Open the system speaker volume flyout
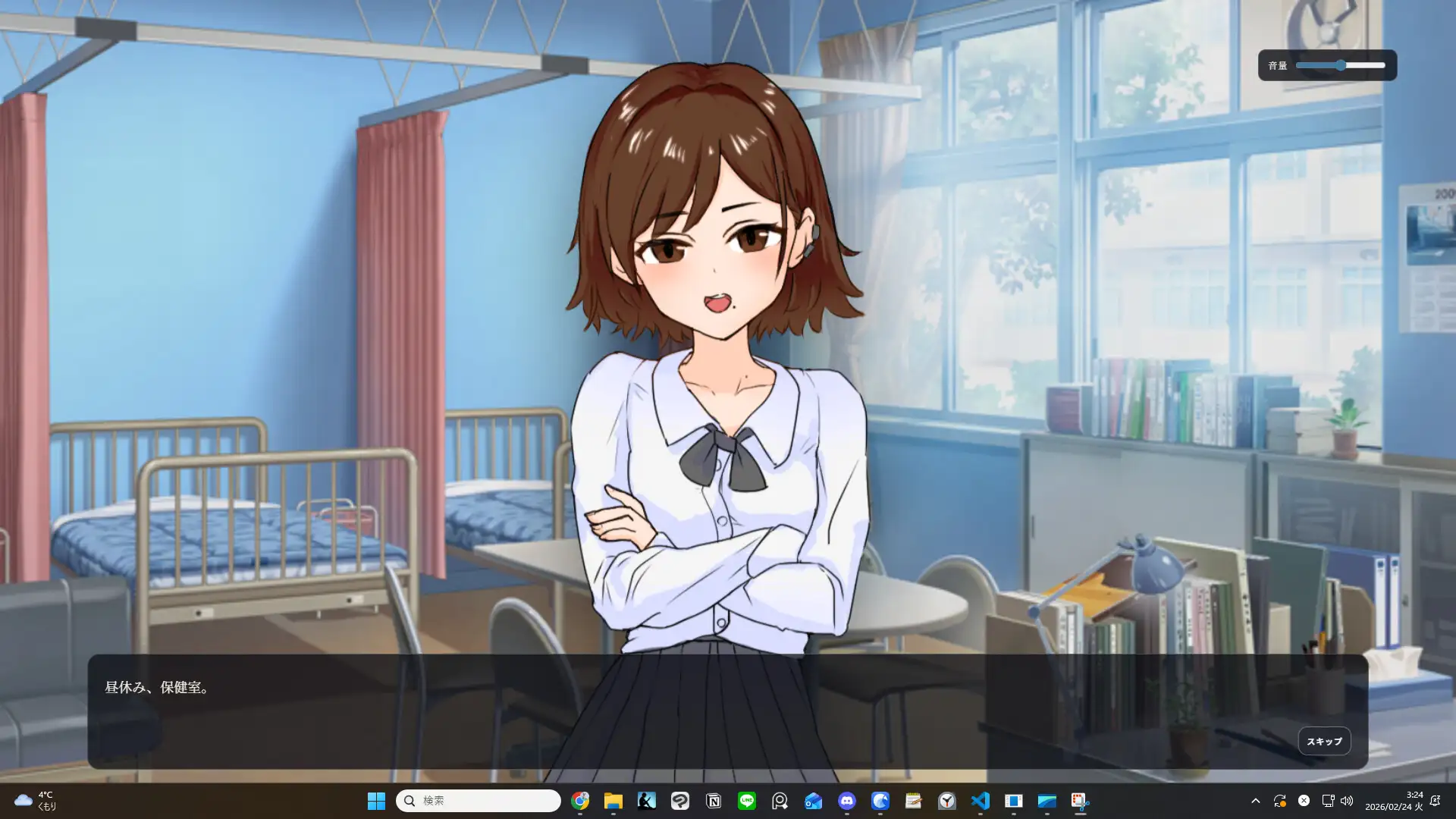This screenshot has height=819, width=1456. point(1347,801)
